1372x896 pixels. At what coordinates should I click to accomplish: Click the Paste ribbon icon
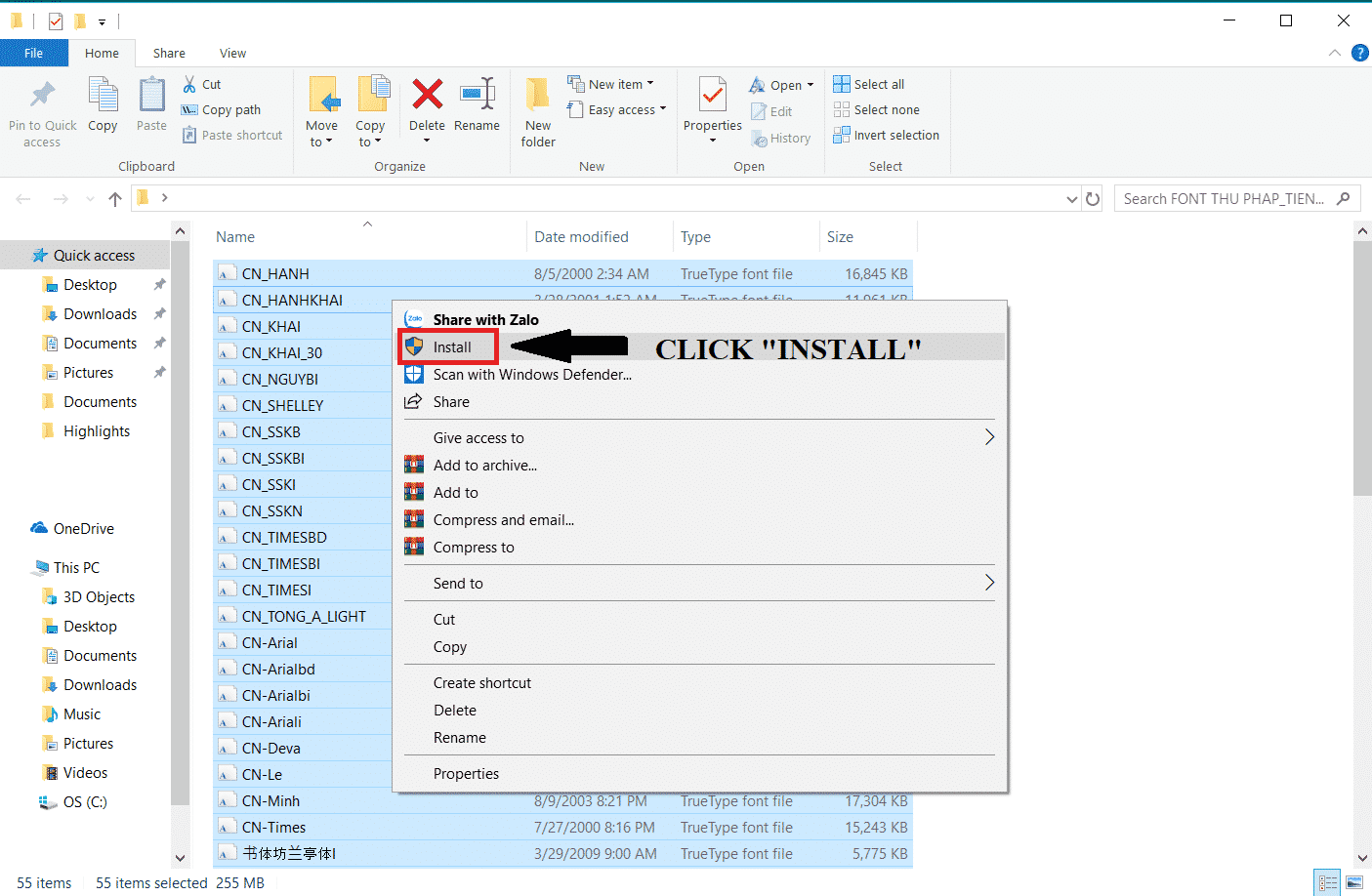[151, 95]
